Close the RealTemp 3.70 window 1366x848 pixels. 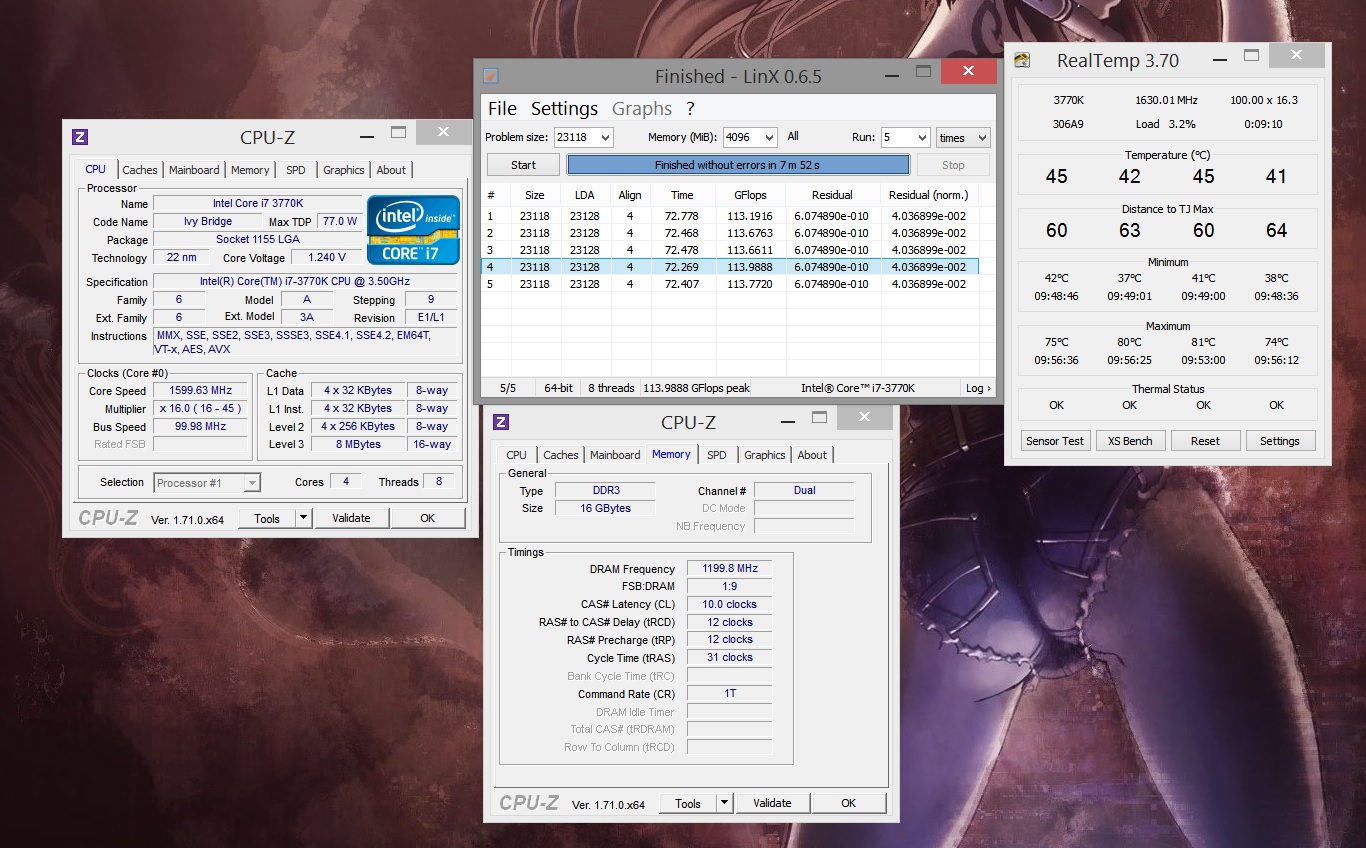[x=1296, y=56]
